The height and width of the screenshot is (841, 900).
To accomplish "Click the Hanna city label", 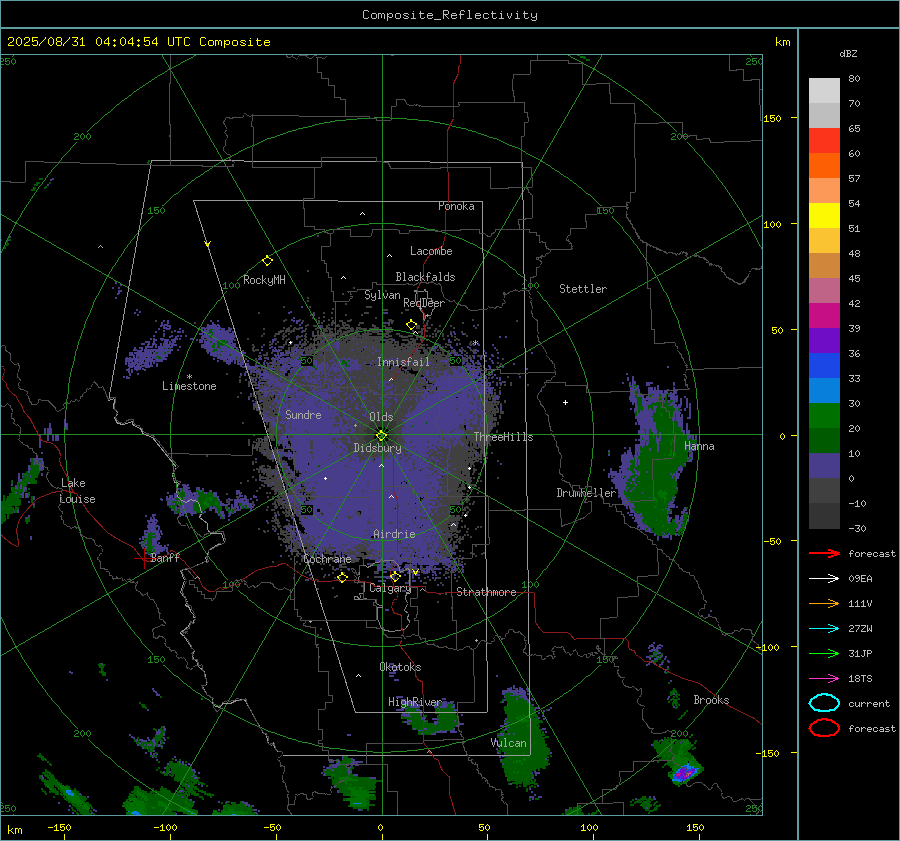I will [x=699, y=446].
